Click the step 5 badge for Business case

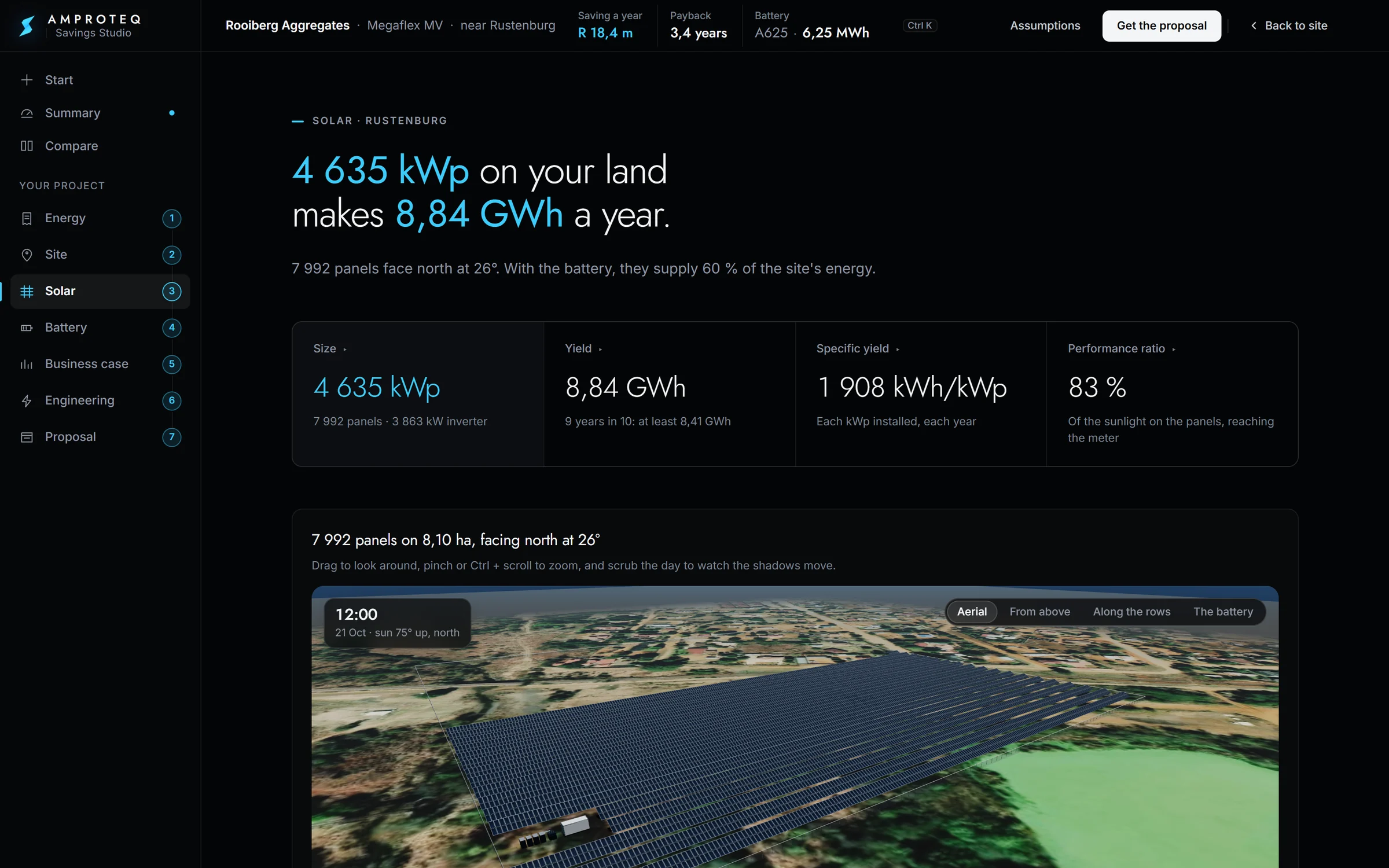[x=171, y=364]
